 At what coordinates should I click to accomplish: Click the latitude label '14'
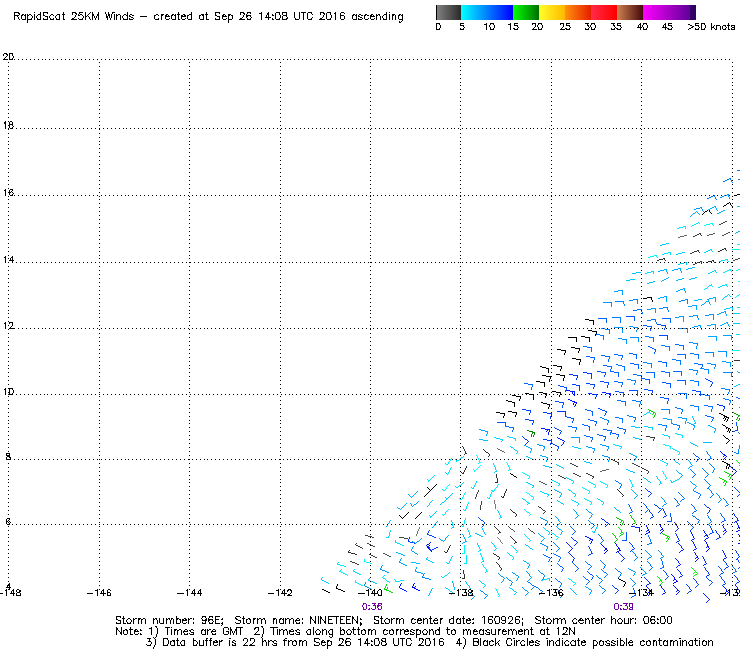pyautogui.click(x=8, y=260)
